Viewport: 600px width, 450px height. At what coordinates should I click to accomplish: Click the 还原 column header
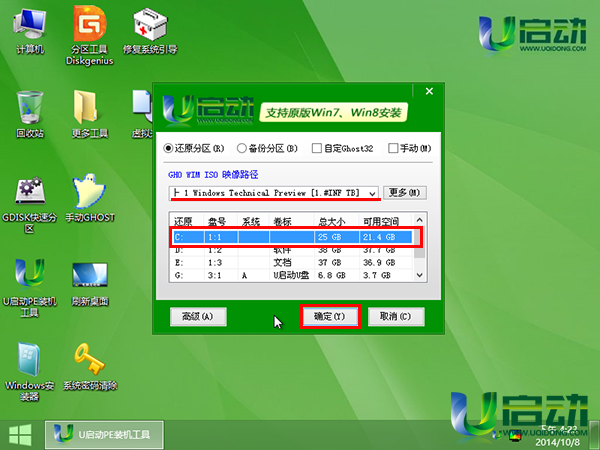(187, 221)
